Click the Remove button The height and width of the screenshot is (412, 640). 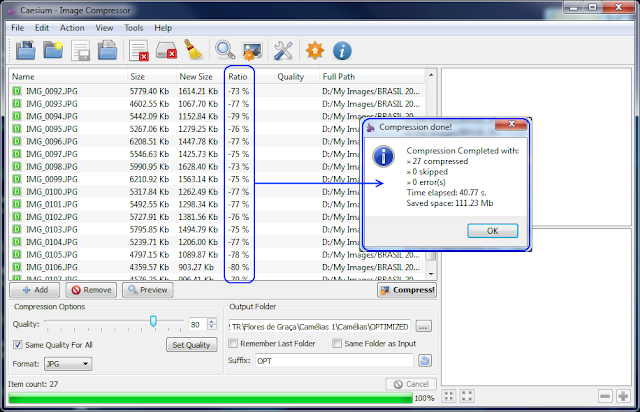(x=91, y=290)
